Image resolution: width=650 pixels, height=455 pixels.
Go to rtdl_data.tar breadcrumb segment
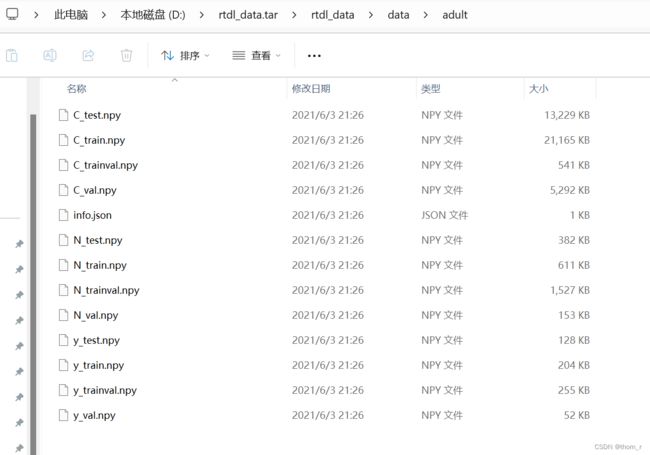pyautogui.click(x=248, y=15)
